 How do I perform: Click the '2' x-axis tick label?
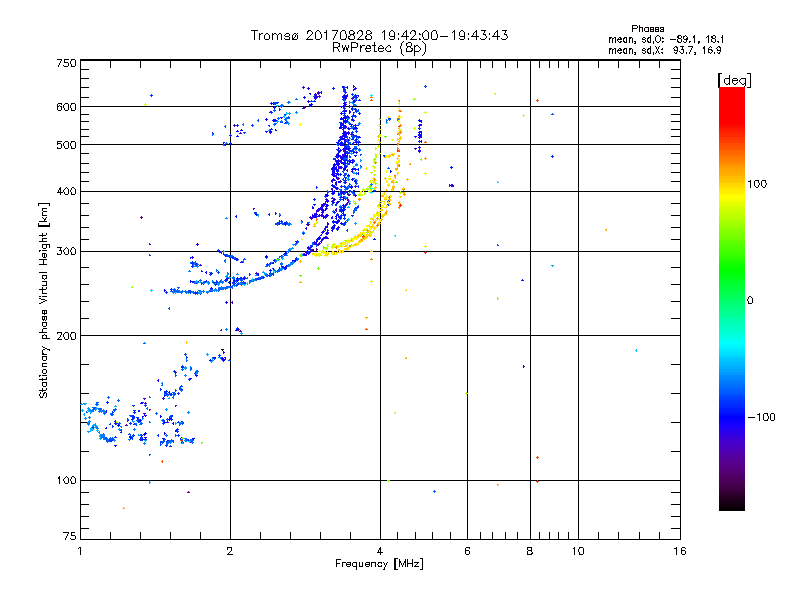point(230,551)
